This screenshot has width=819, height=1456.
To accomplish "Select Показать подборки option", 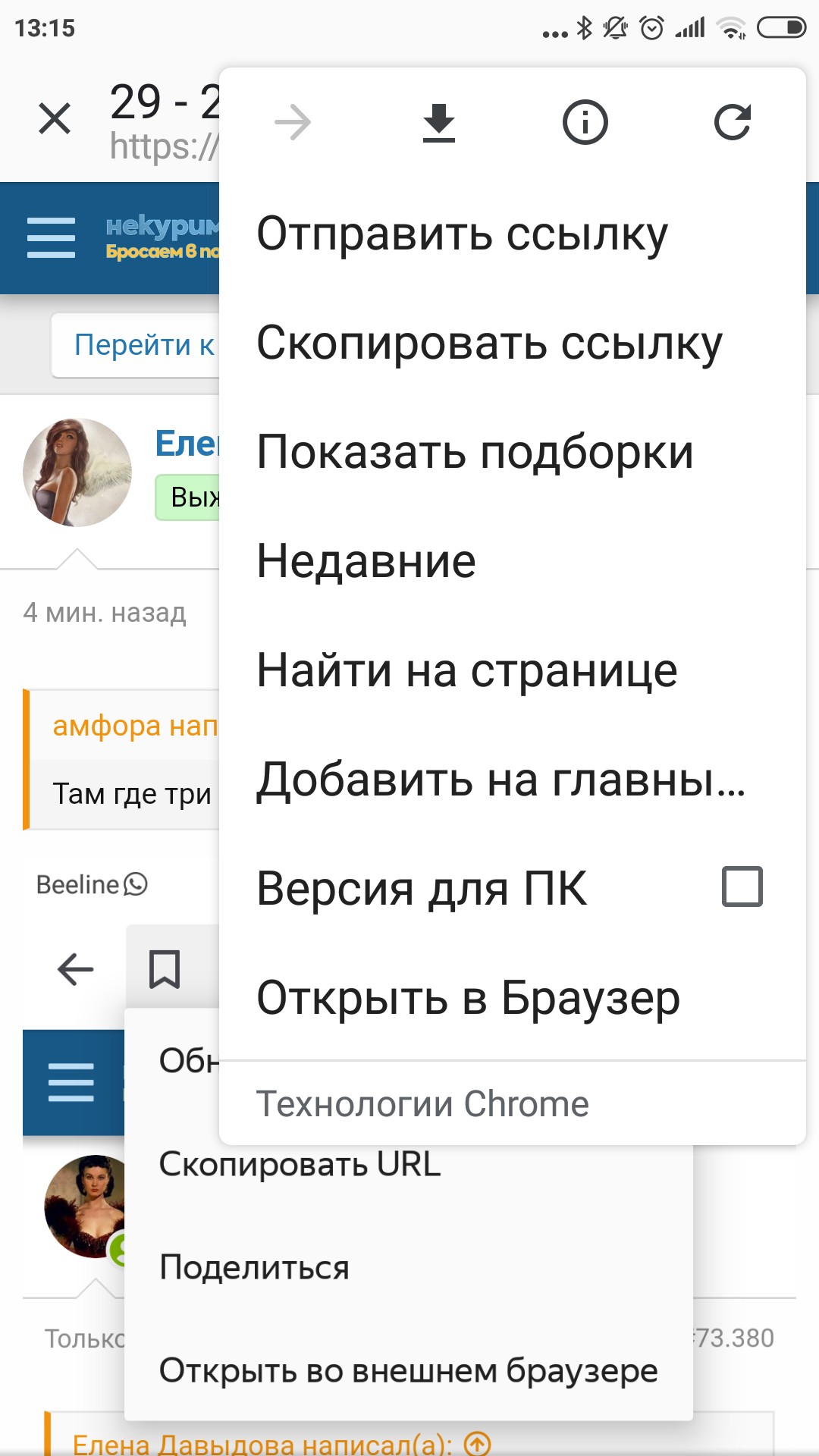I will click(475, 452).
